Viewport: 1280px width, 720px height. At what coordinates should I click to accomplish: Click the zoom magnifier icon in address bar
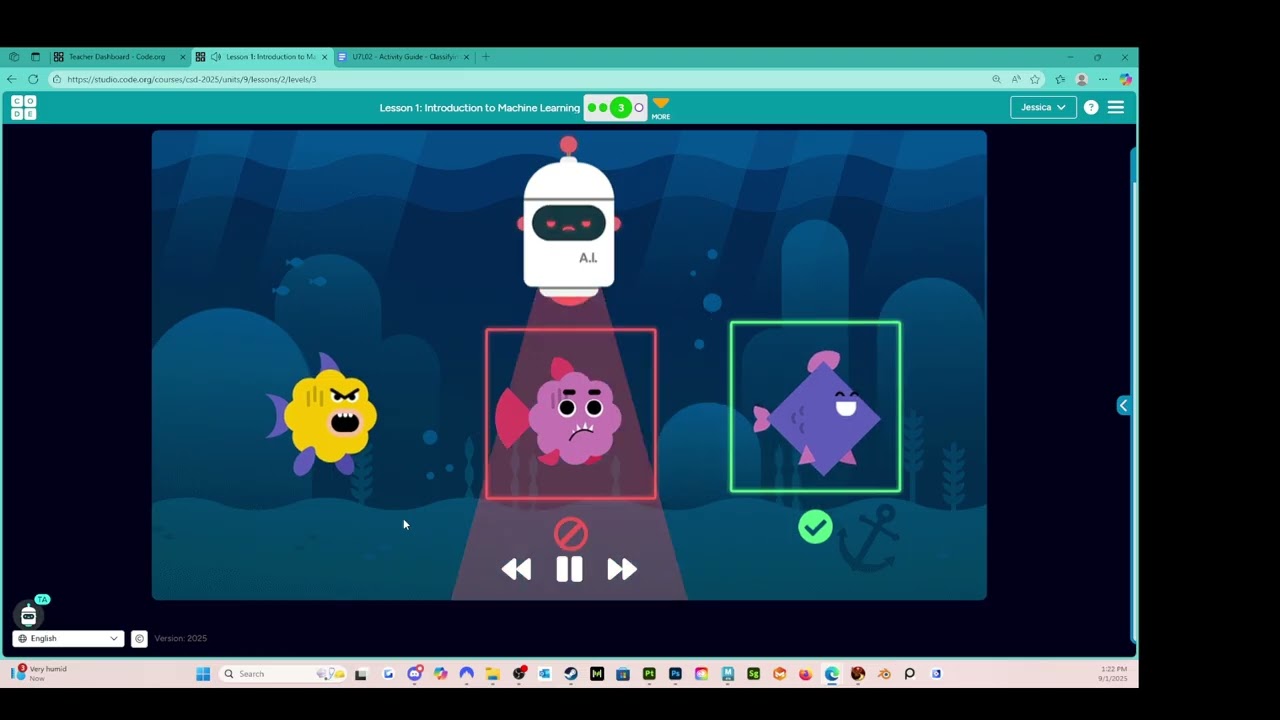click(x=996, y=79)
